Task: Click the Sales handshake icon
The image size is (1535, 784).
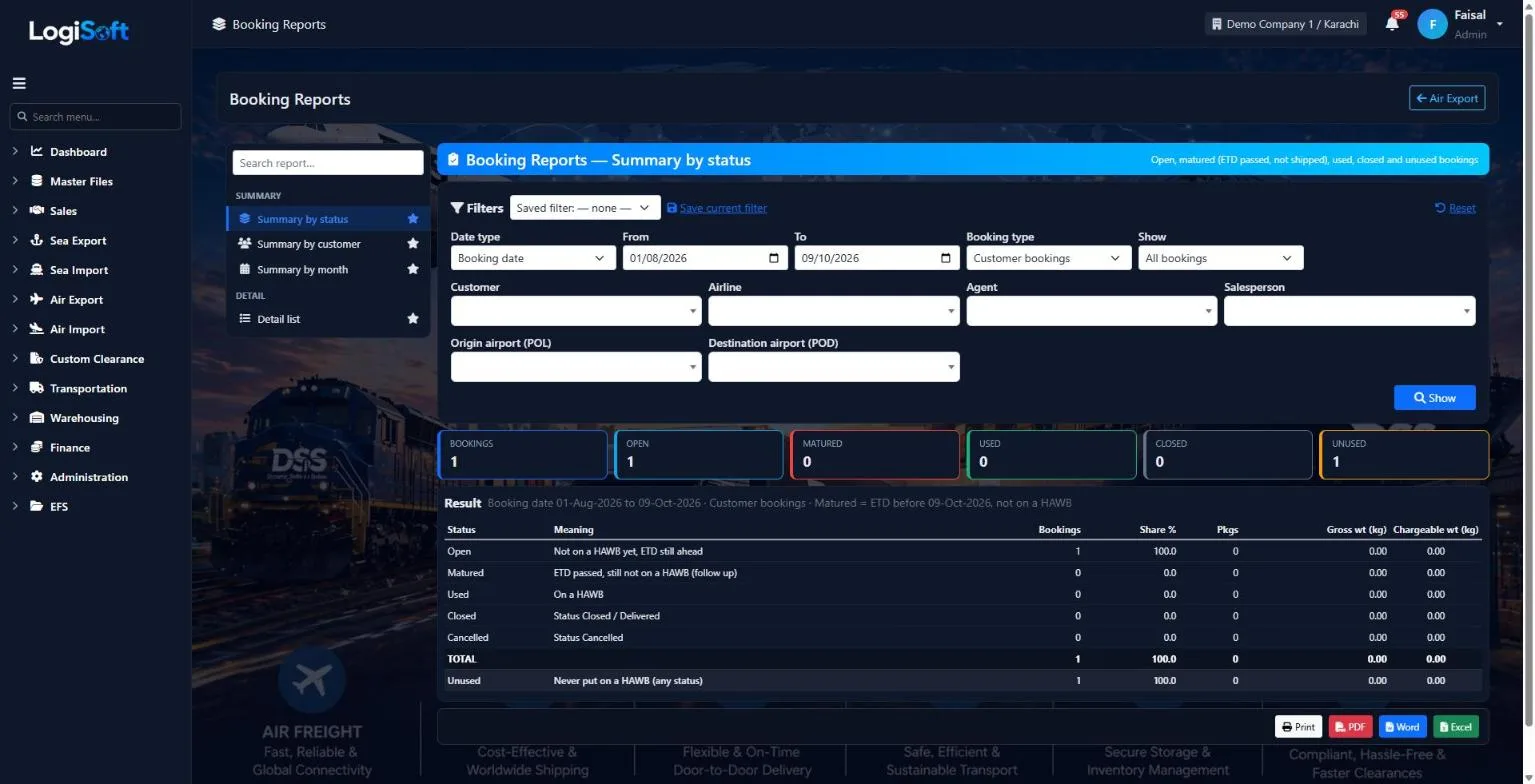Action: point(37,211)
